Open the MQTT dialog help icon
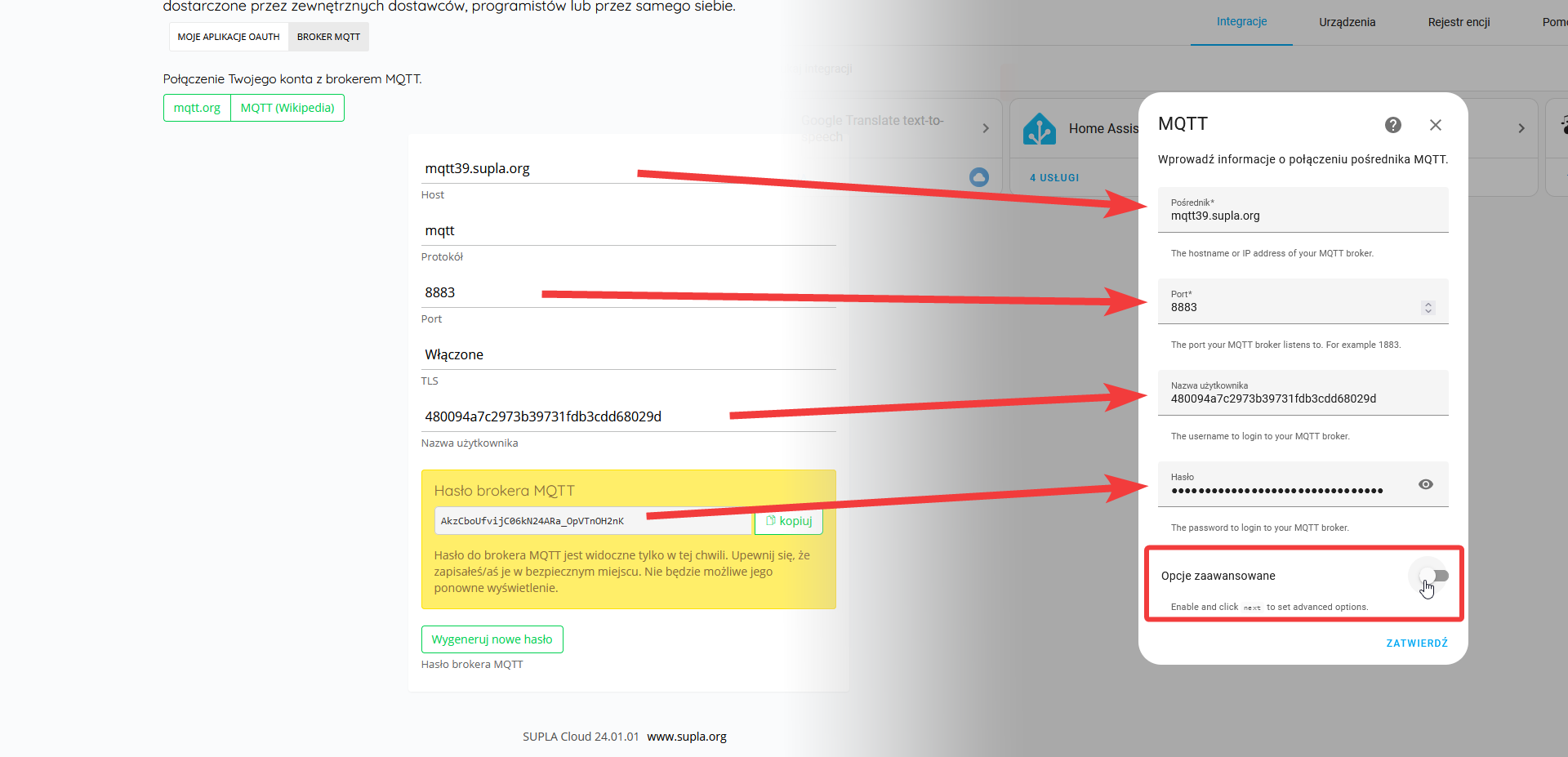 point(1393,125)
